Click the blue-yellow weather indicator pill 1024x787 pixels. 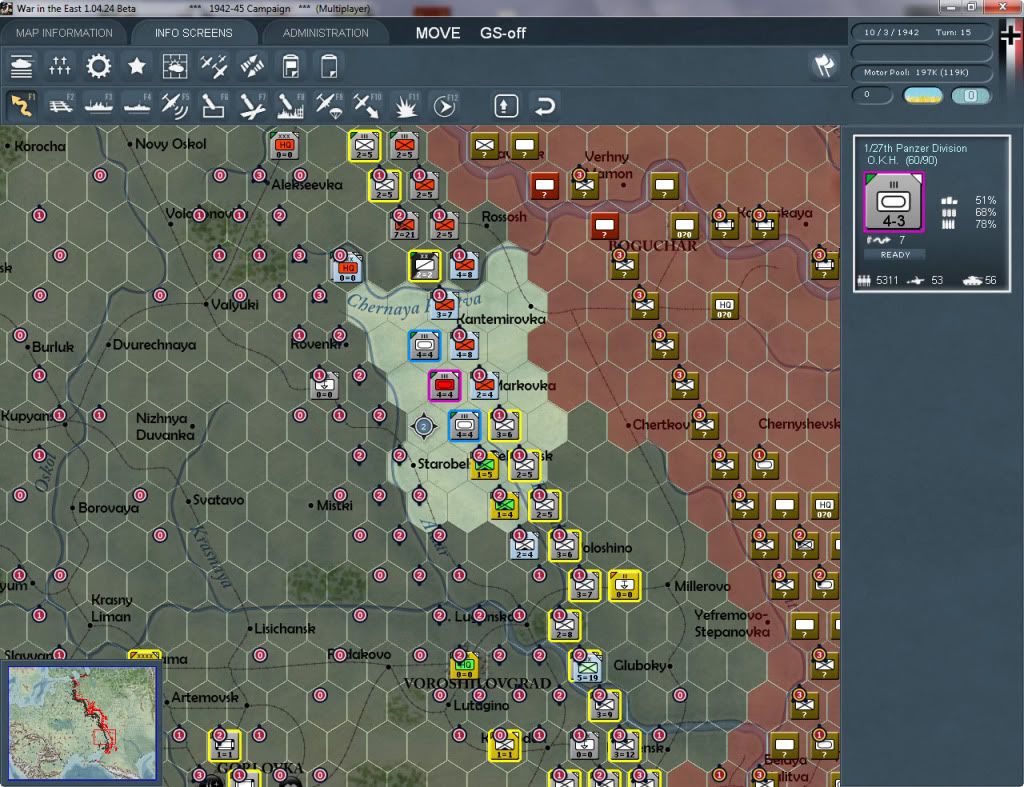click(923, 96)
